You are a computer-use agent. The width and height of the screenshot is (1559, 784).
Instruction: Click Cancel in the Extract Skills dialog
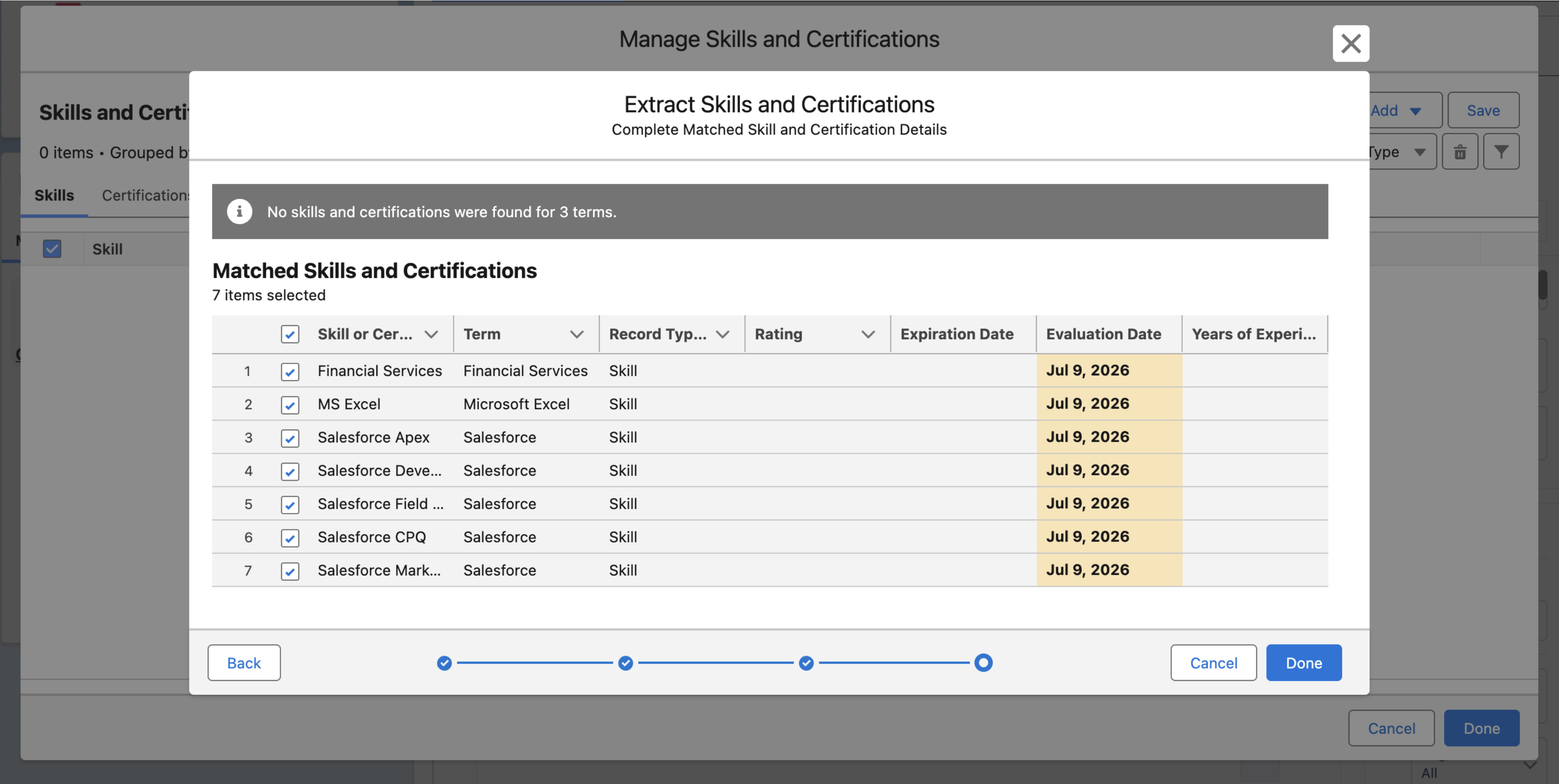(x=1213, y=663)
